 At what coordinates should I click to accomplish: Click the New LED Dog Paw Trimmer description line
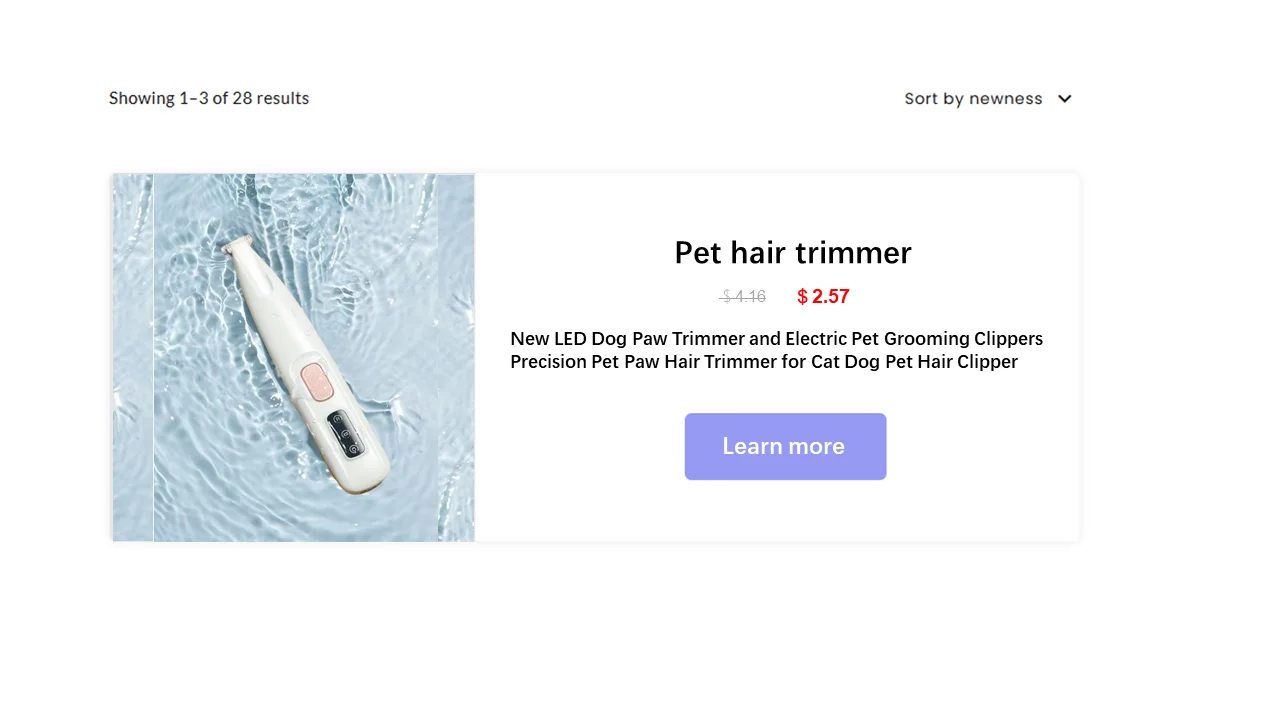777,338
